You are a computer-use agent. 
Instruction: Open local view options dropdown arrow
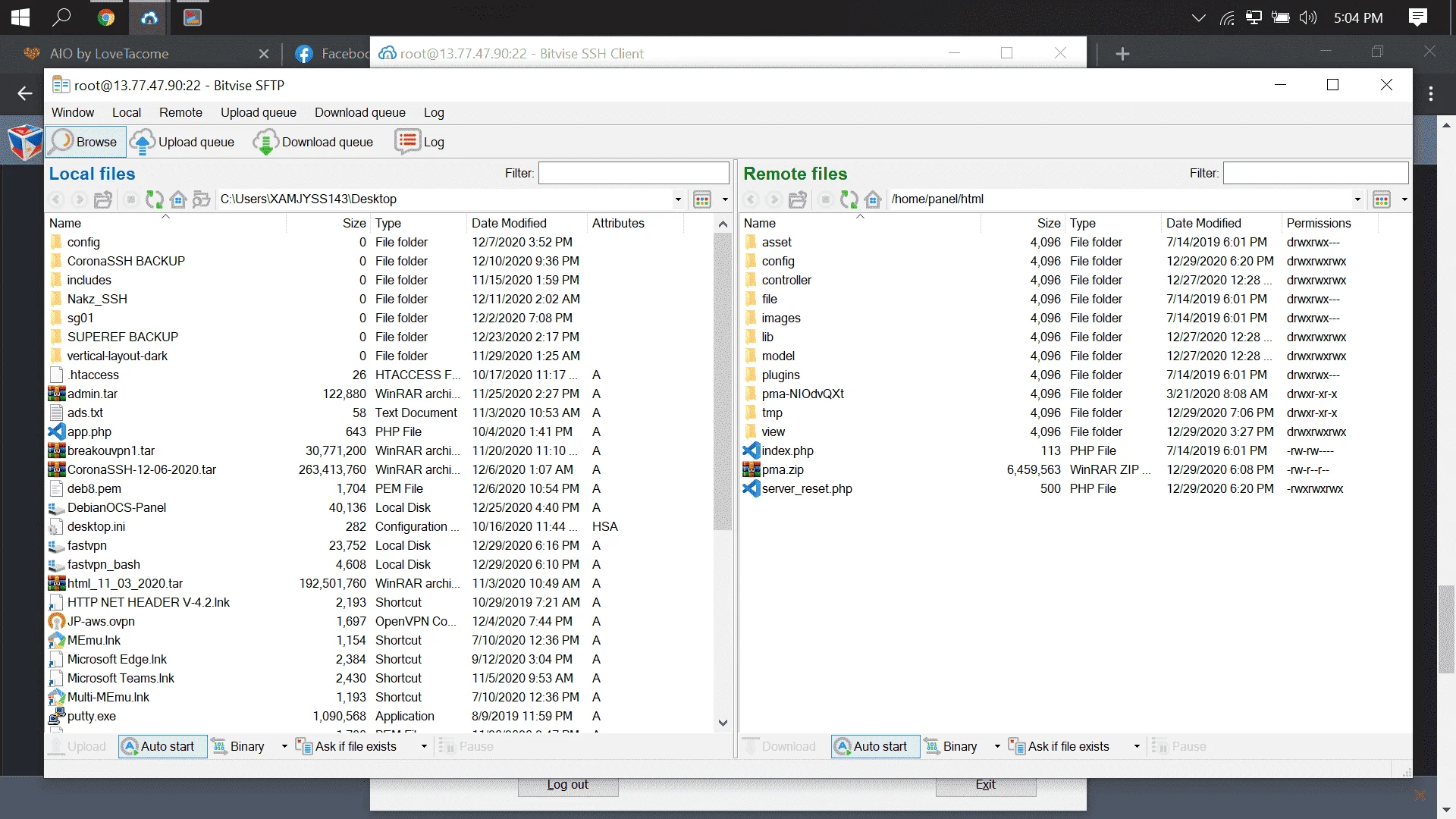tap(725, 199)
